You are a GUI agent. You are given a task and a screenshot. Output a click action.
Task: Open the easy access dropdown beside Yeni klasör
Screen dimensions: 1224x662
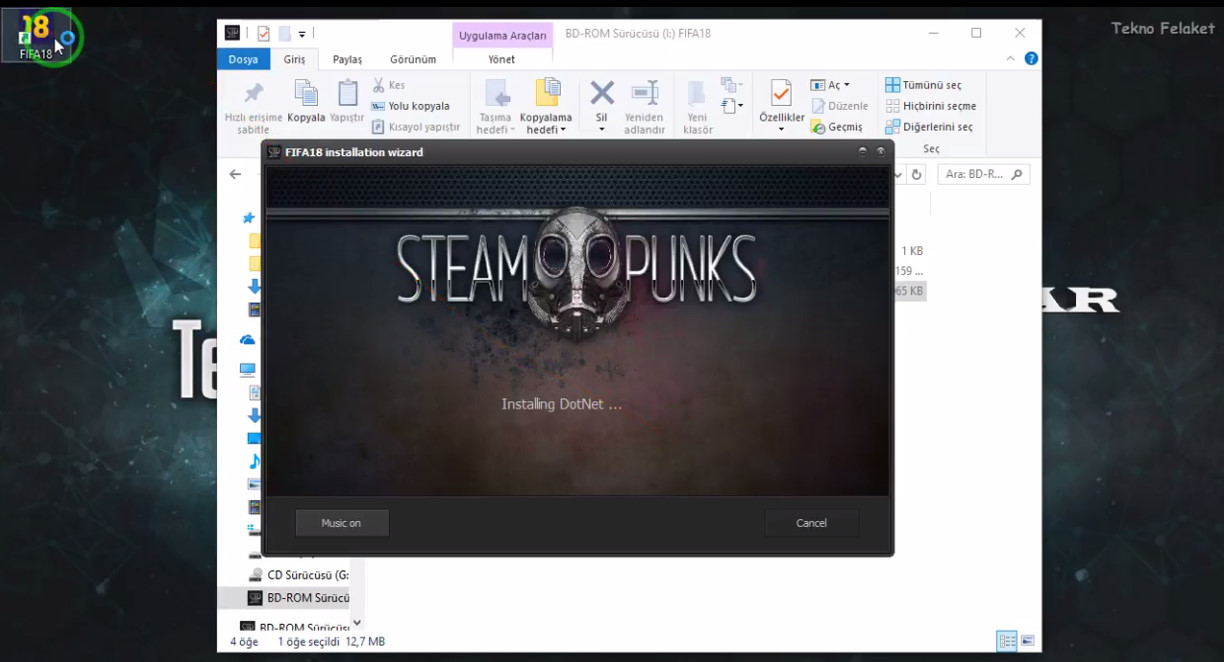(x=731, y=105)
